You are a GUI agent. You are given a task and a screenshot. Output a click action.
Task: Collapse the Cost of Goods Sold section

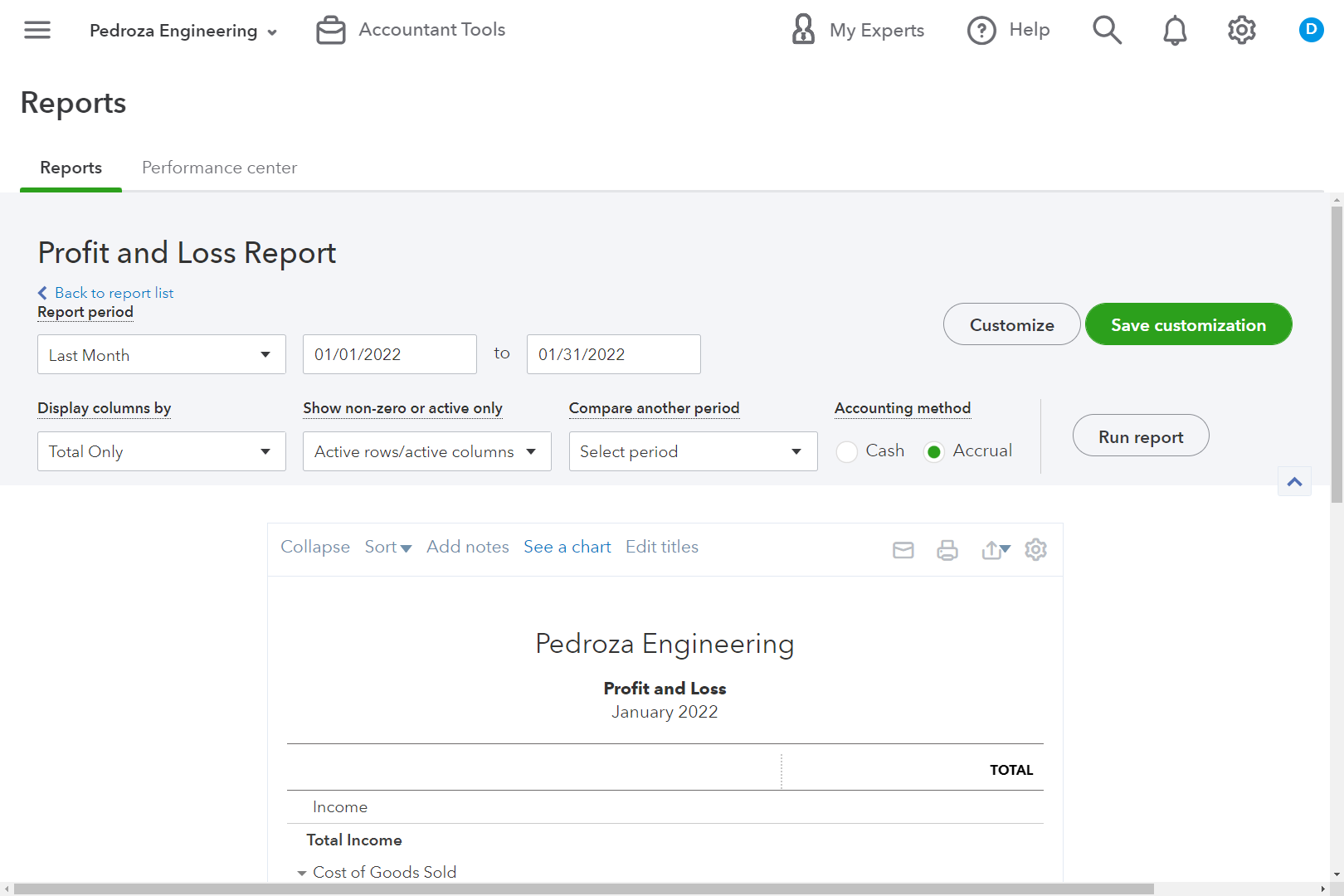click(302, 873)
